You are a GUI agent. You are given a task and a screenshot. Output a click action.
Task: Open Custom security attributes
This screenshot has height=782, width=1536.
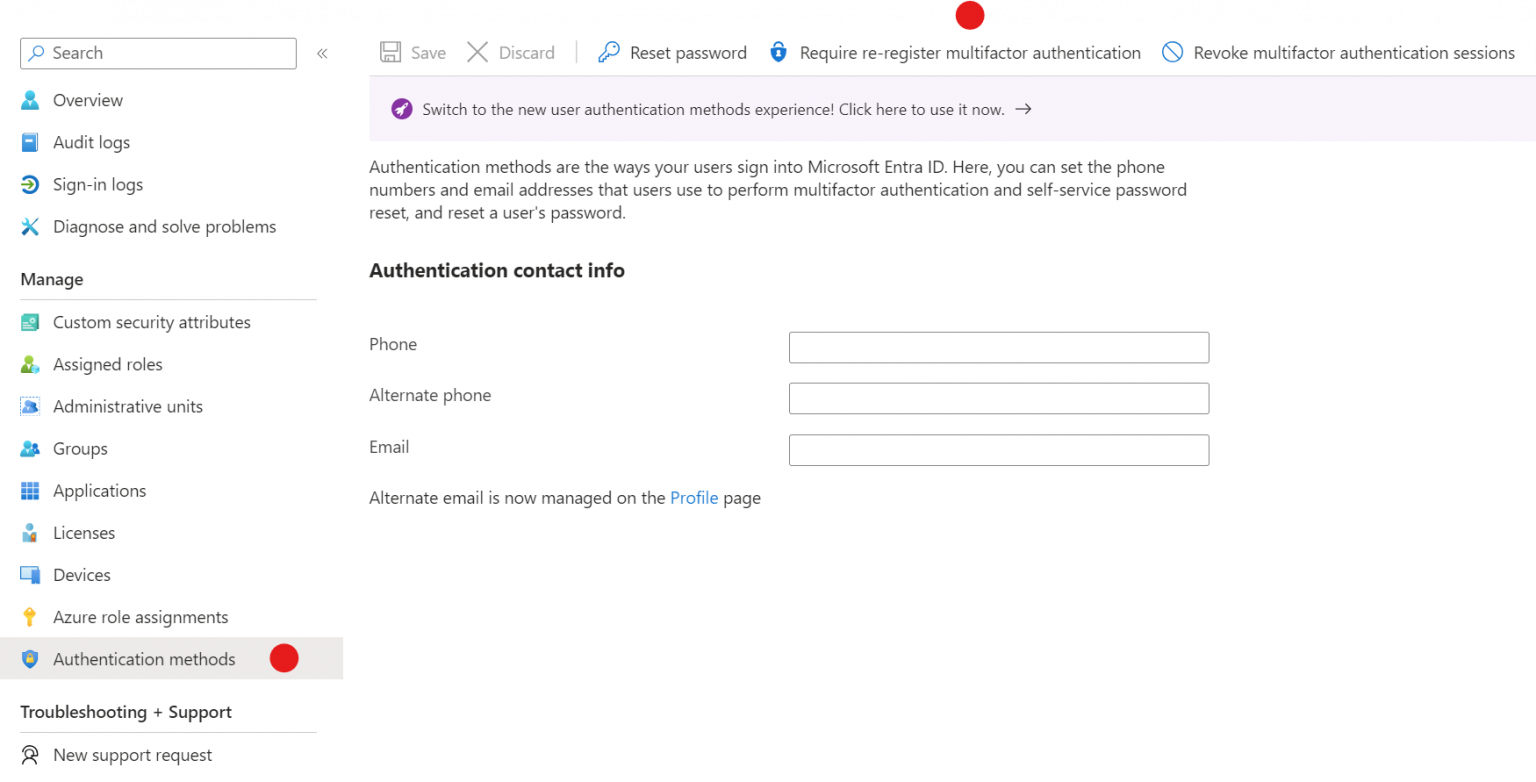click(x=151, y=322)
